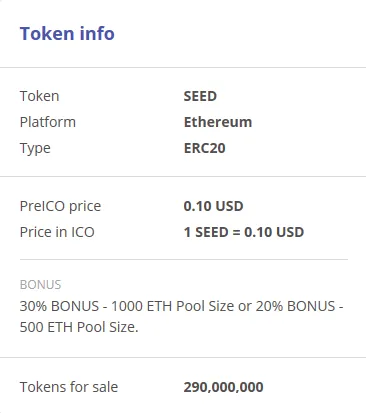This screenshot has height=413, width=366.
Task: Click the divider below Price in ICO
Action: pos(184,259)
